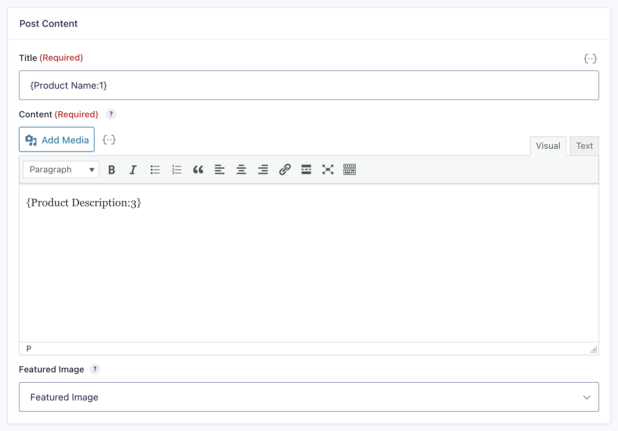
Task: Insert a numbered list
Action: click(x=177, y=170)
